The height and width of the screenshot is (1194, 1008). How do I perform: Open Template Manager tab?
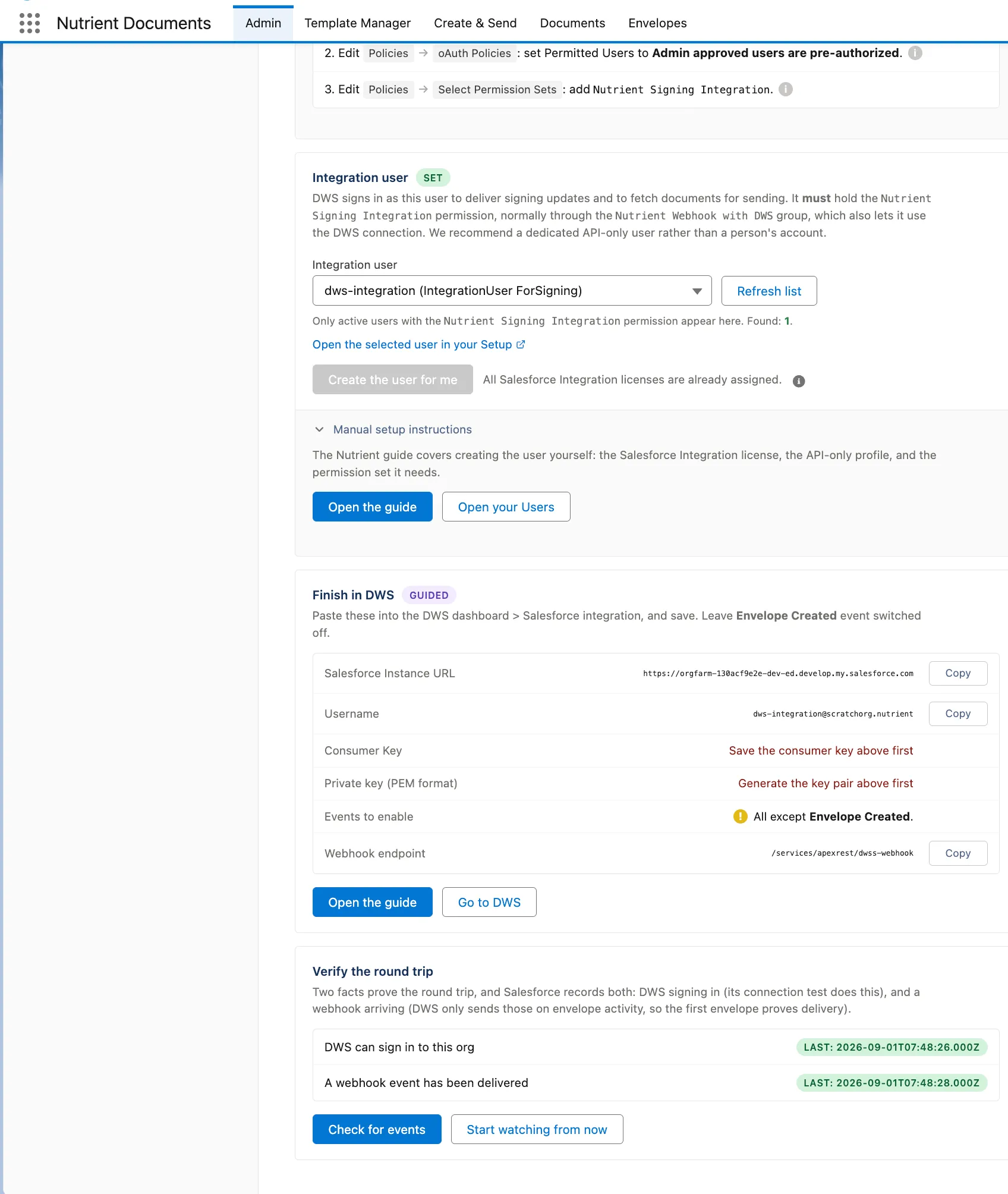pos(358,23)
